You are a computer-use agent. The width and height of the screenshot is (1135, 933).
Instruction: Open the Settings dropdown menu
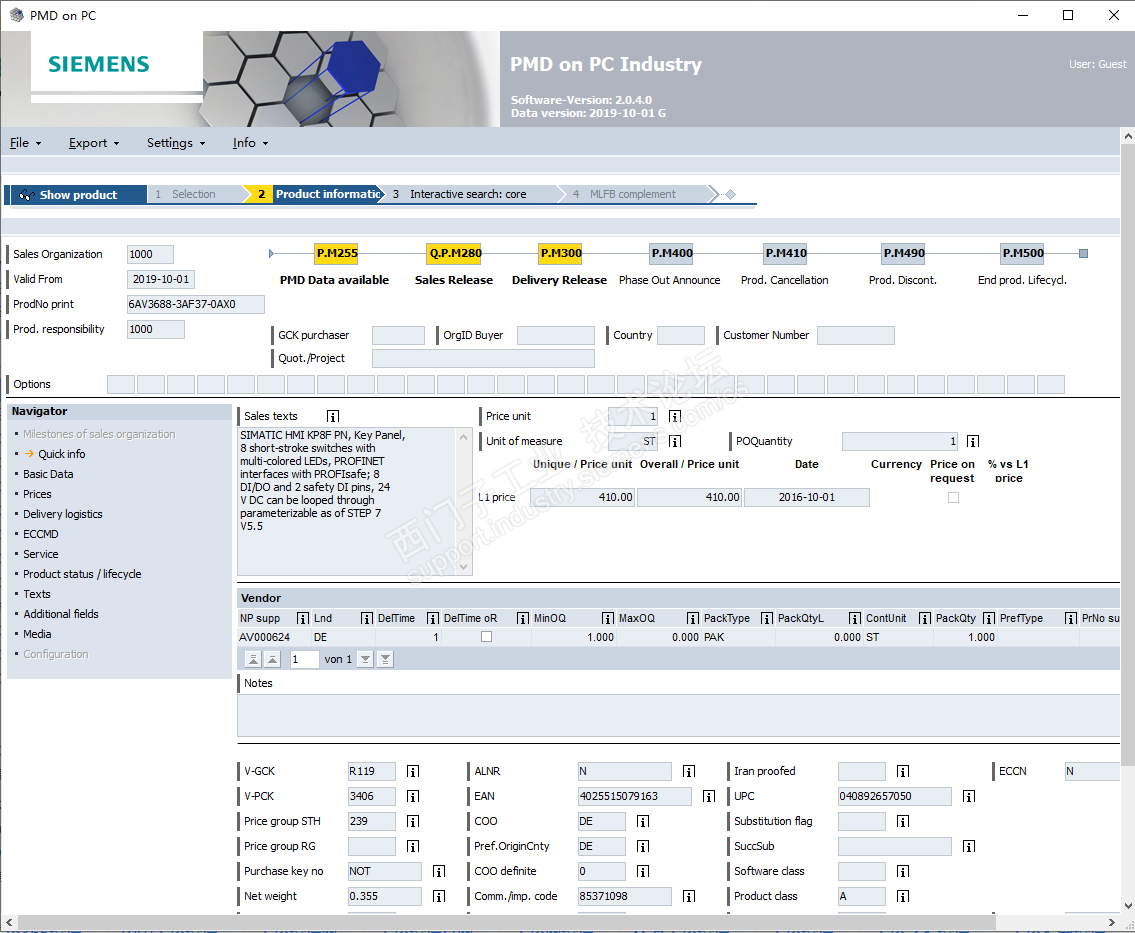(x=175, y=143)
